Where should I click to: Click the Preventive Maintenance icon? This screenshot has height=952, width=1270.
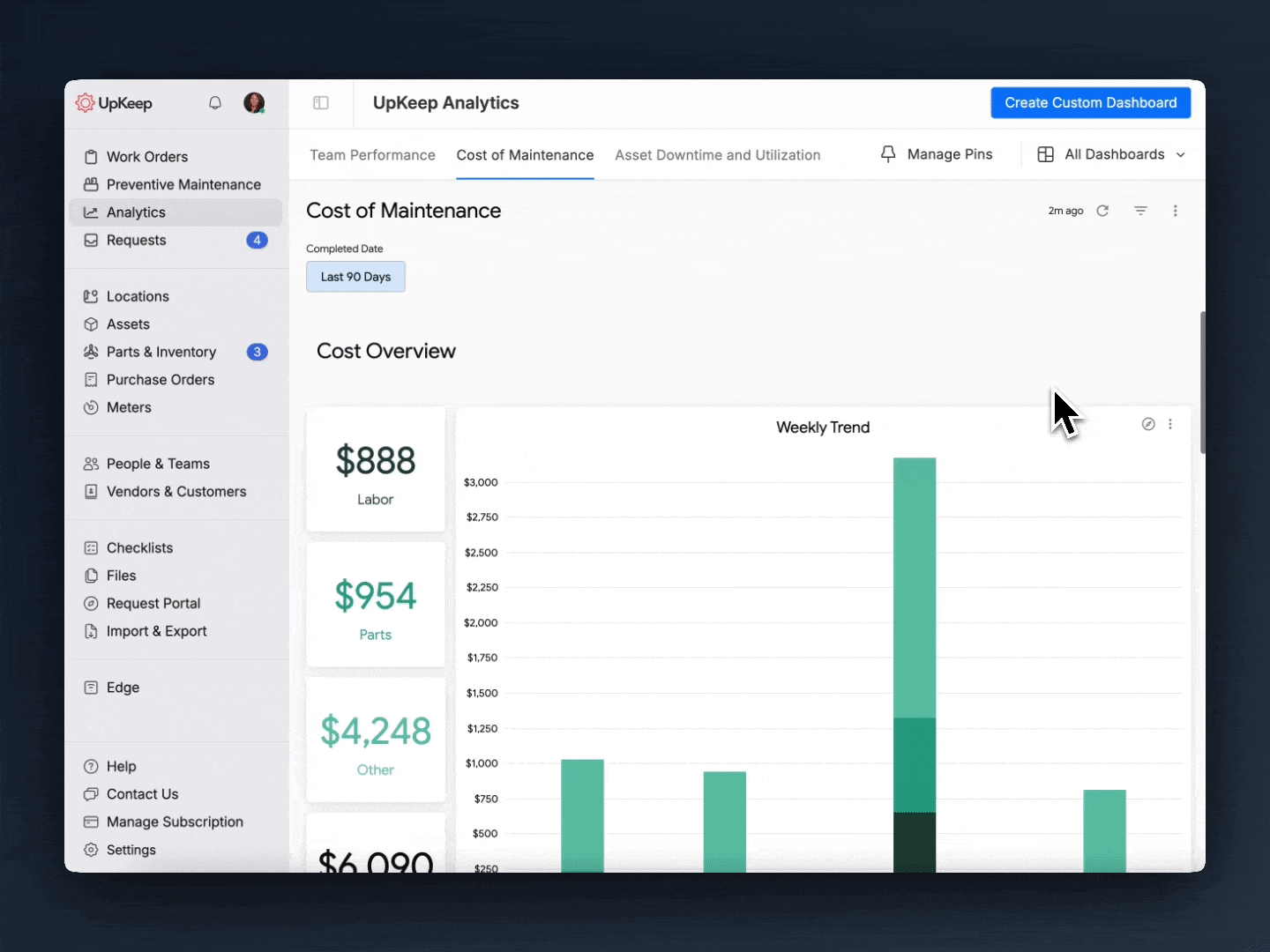[91, 184]
